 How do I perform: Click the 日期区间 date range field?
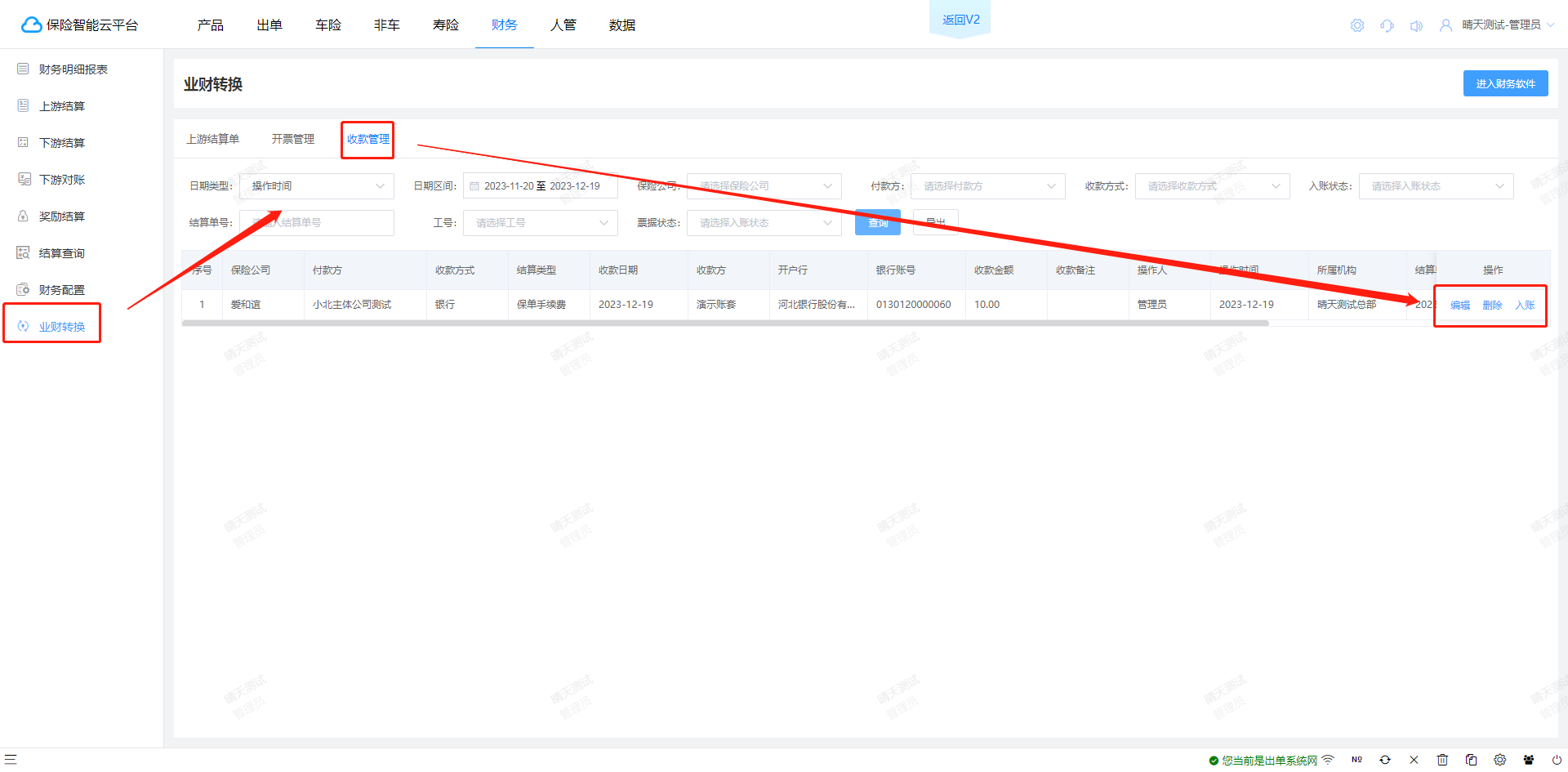click(x=540, y=186)
